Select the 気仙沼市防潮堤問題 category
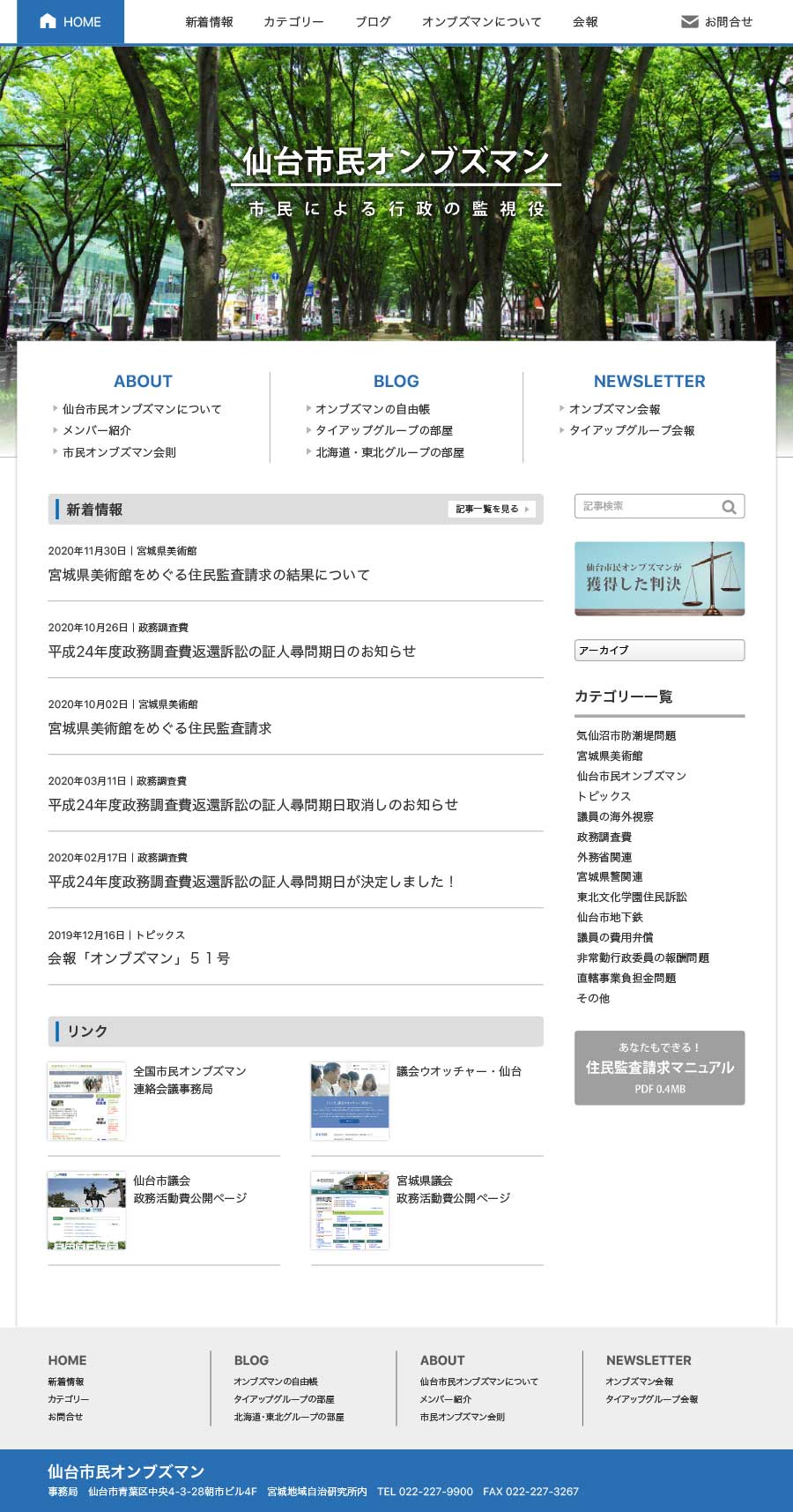The image size is (793, 1512). point(626,735)
